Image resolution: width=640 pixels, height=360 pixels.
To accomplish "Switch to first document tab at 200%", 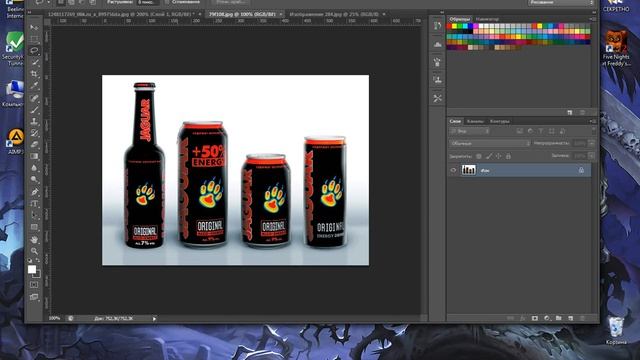I will pos(122,14).
